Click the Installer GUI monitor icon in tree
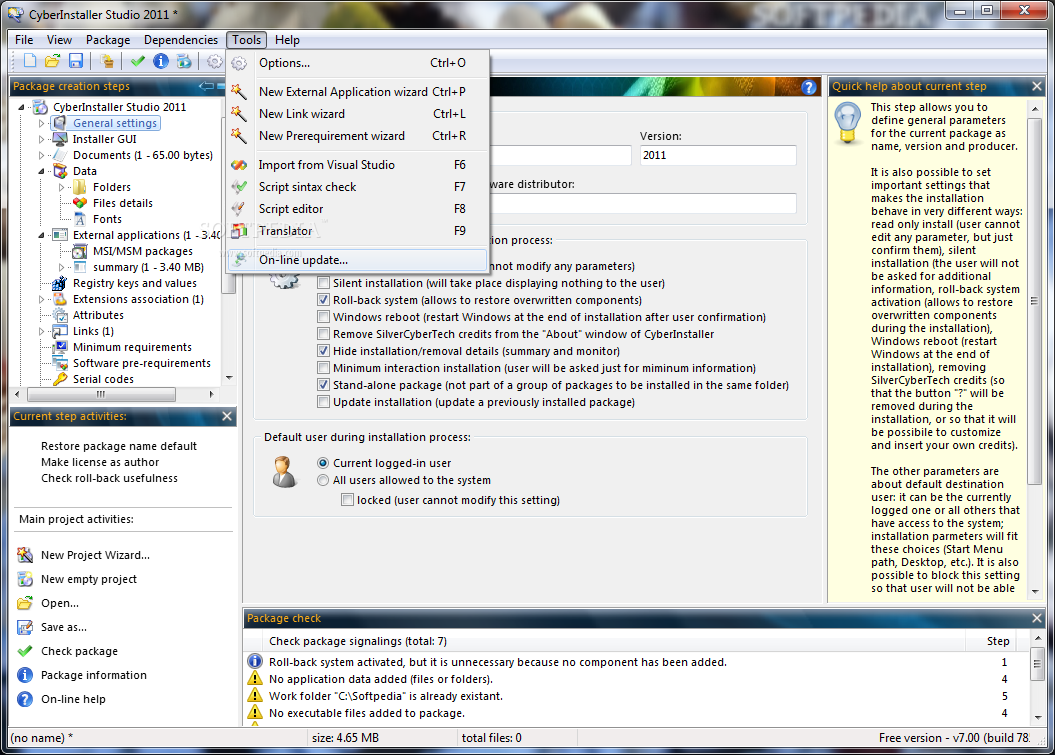This screenshot has height=755, width=1055. pos(61,139)
